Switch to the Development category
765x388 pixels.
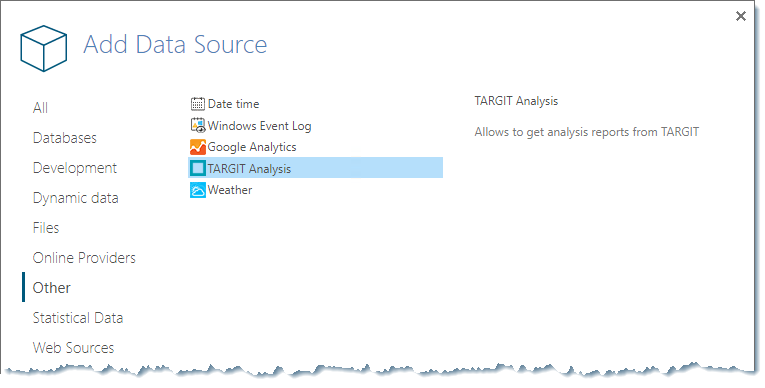click(75, 168)
